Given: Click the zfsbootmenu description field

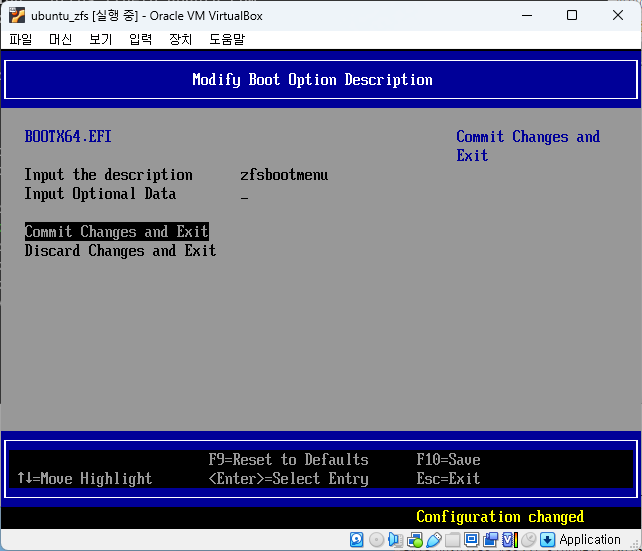Looking at the screenshot, I should [x=284, y=175].
